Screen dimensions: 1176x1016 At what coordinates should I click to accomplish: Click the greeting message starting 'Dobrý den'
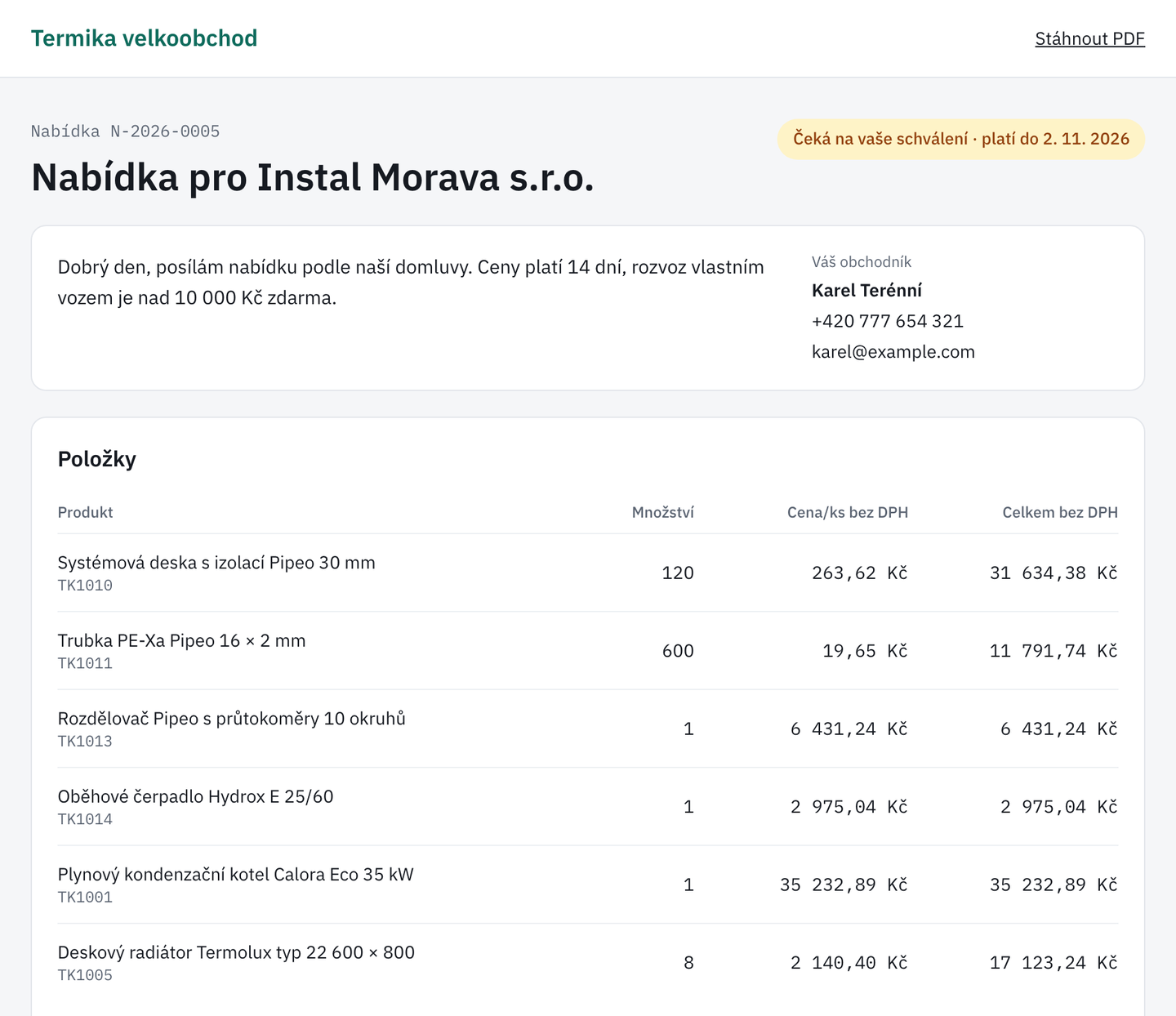click(411, 283)
